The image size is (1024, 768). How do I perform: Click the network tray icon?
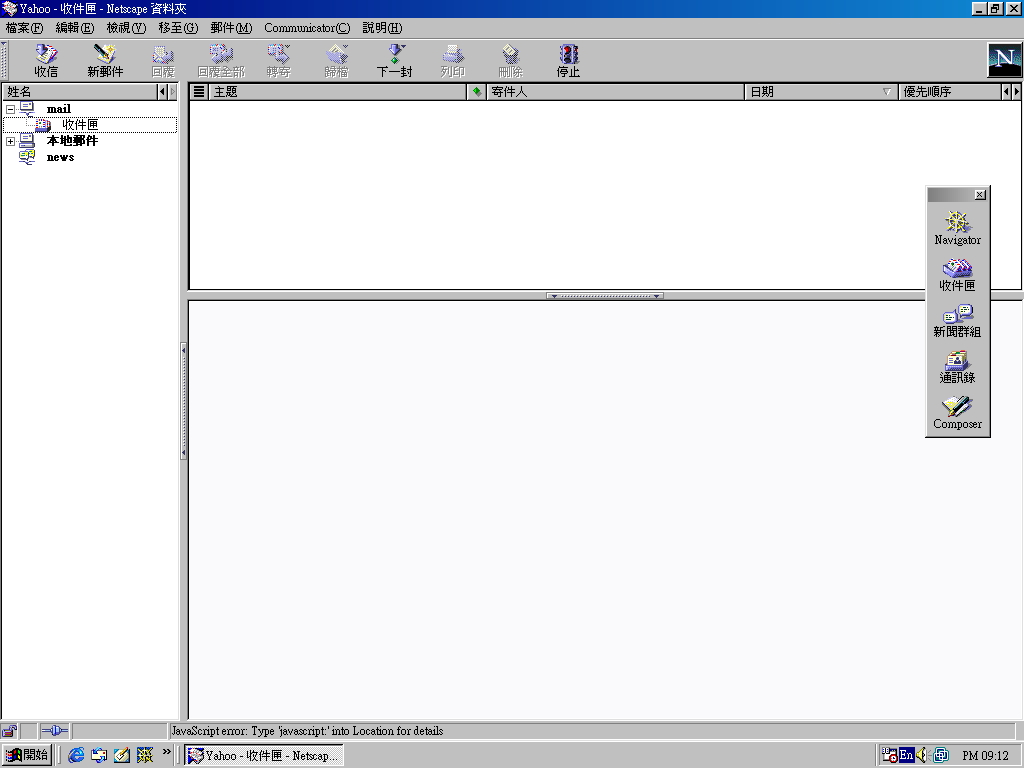(x=940, y=755)
